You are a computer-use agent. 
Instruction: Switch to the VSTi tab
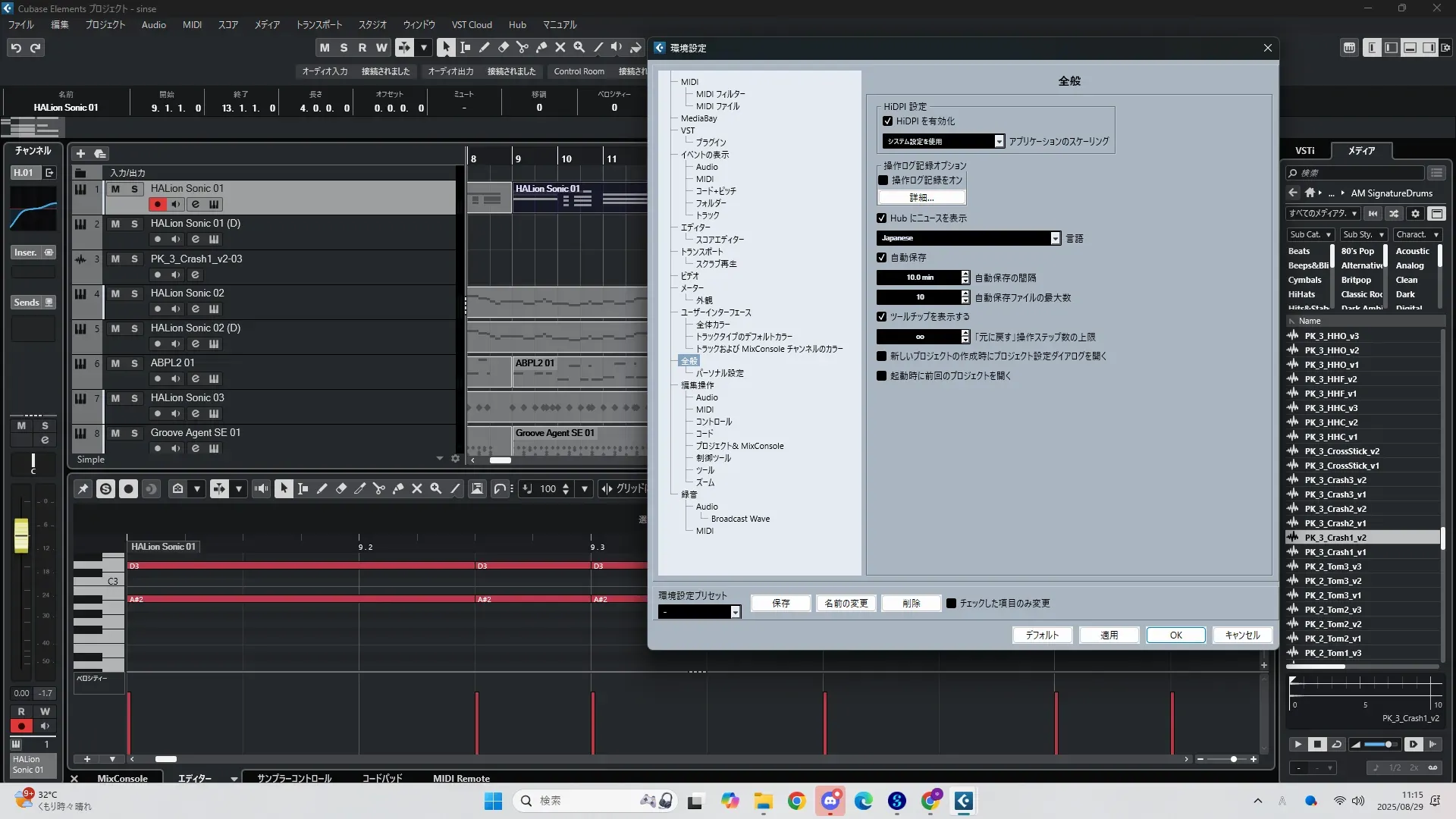[x=1304, y=150]
